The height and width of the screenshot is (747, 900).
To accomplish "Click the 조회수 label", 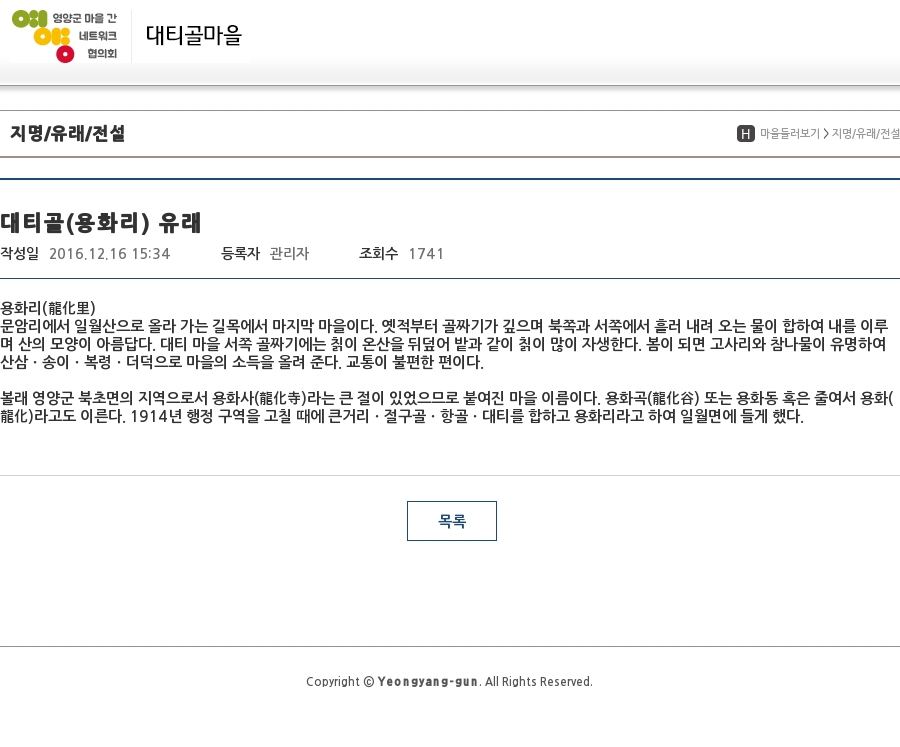I will tap(378, 254).
